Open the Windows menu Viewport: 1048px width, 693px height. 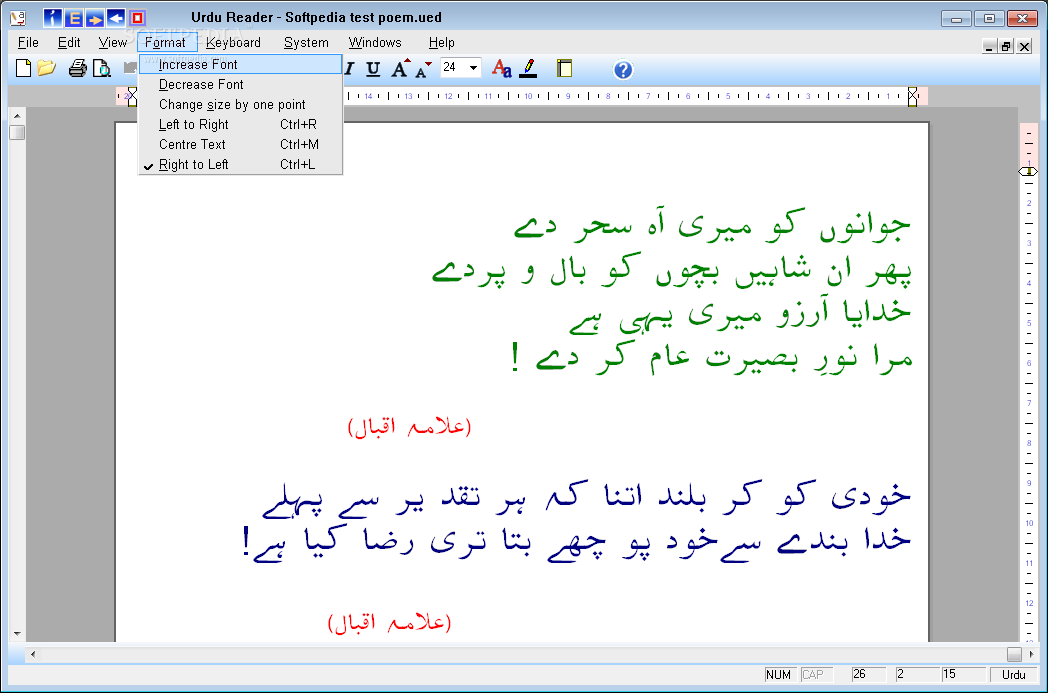pos(375,43)
